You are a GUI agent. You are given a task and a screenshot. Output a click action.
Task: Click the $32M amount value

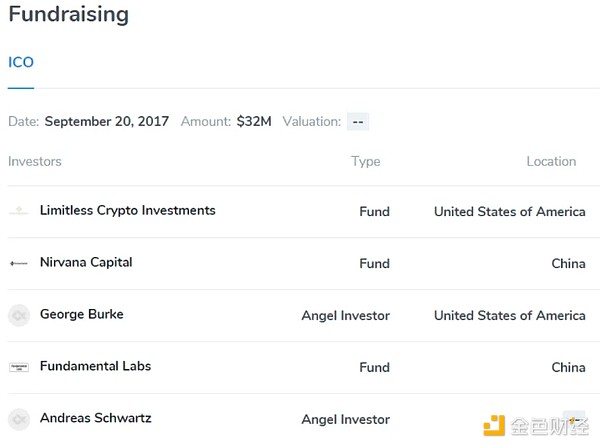tap(254, 122)
